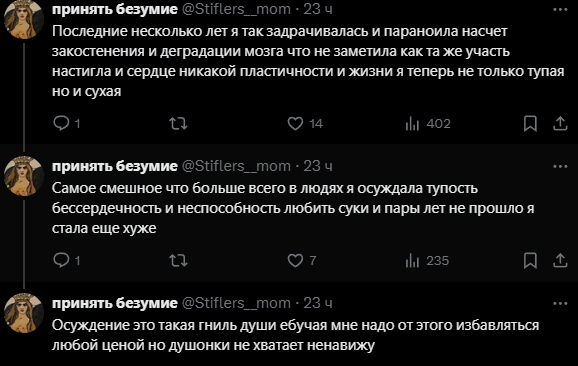Open the third tweet's profile avatar
This screenshot has width=578, height=366.
point(24,313)
